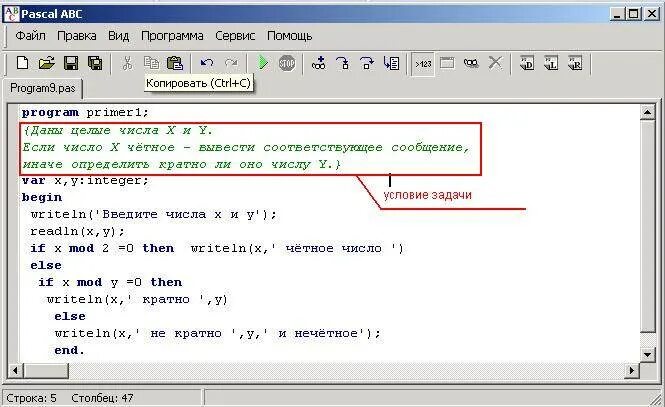Click the 'readln(x,y);' line
This screenshot has width=665, height=407.
[78, 231]
